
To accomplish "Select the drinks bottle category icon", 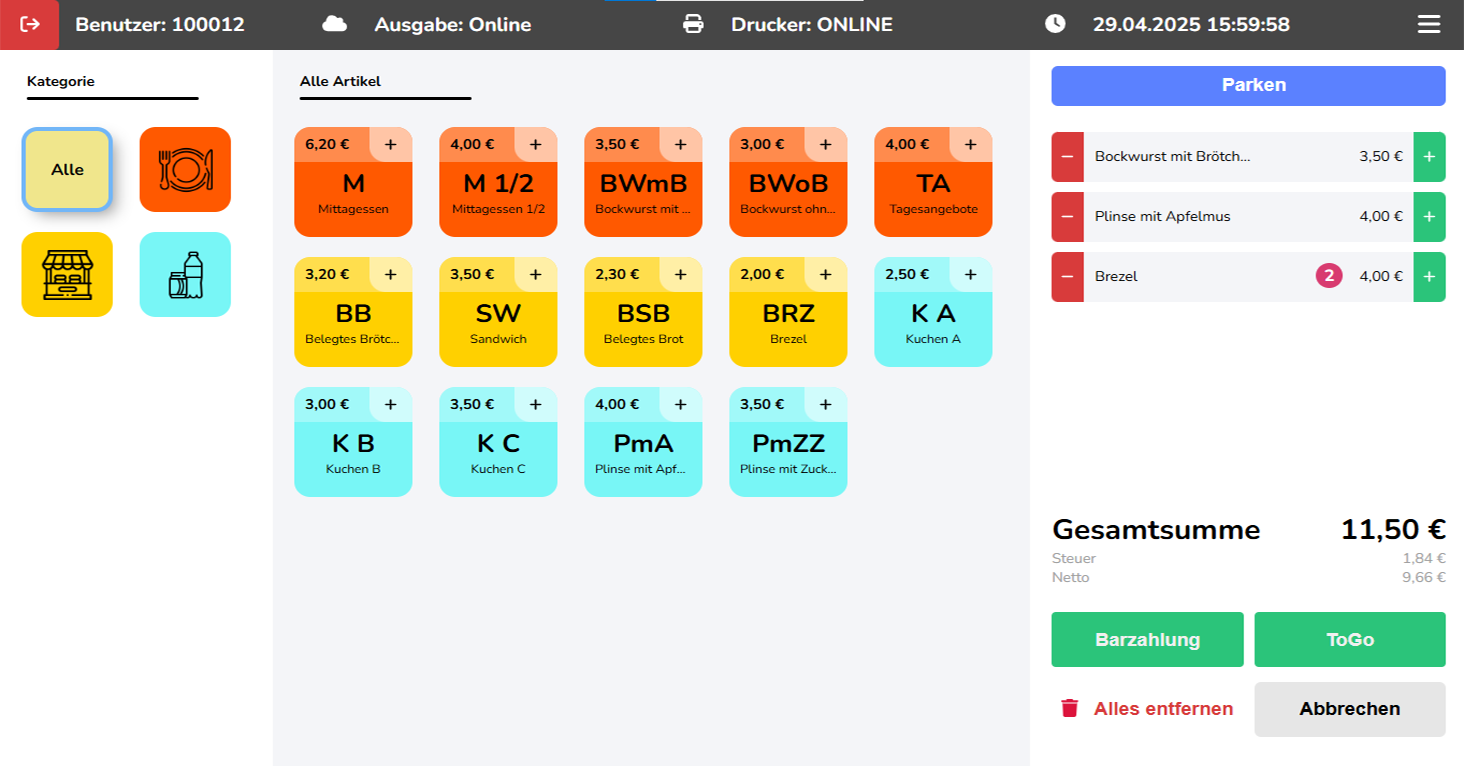I will (185, 275).
